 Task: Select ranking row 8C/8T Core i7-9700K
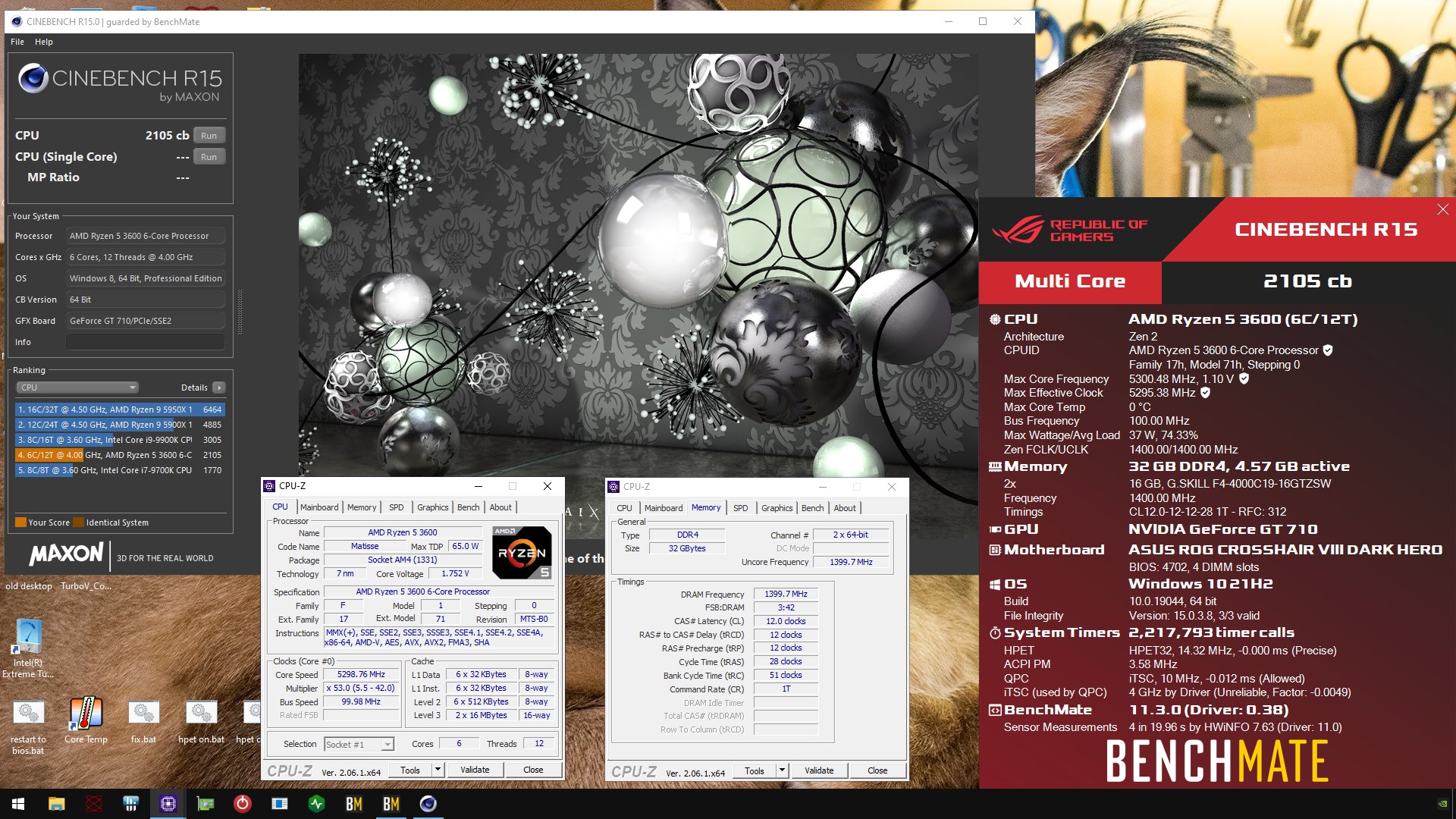click(x=120, y=470)
